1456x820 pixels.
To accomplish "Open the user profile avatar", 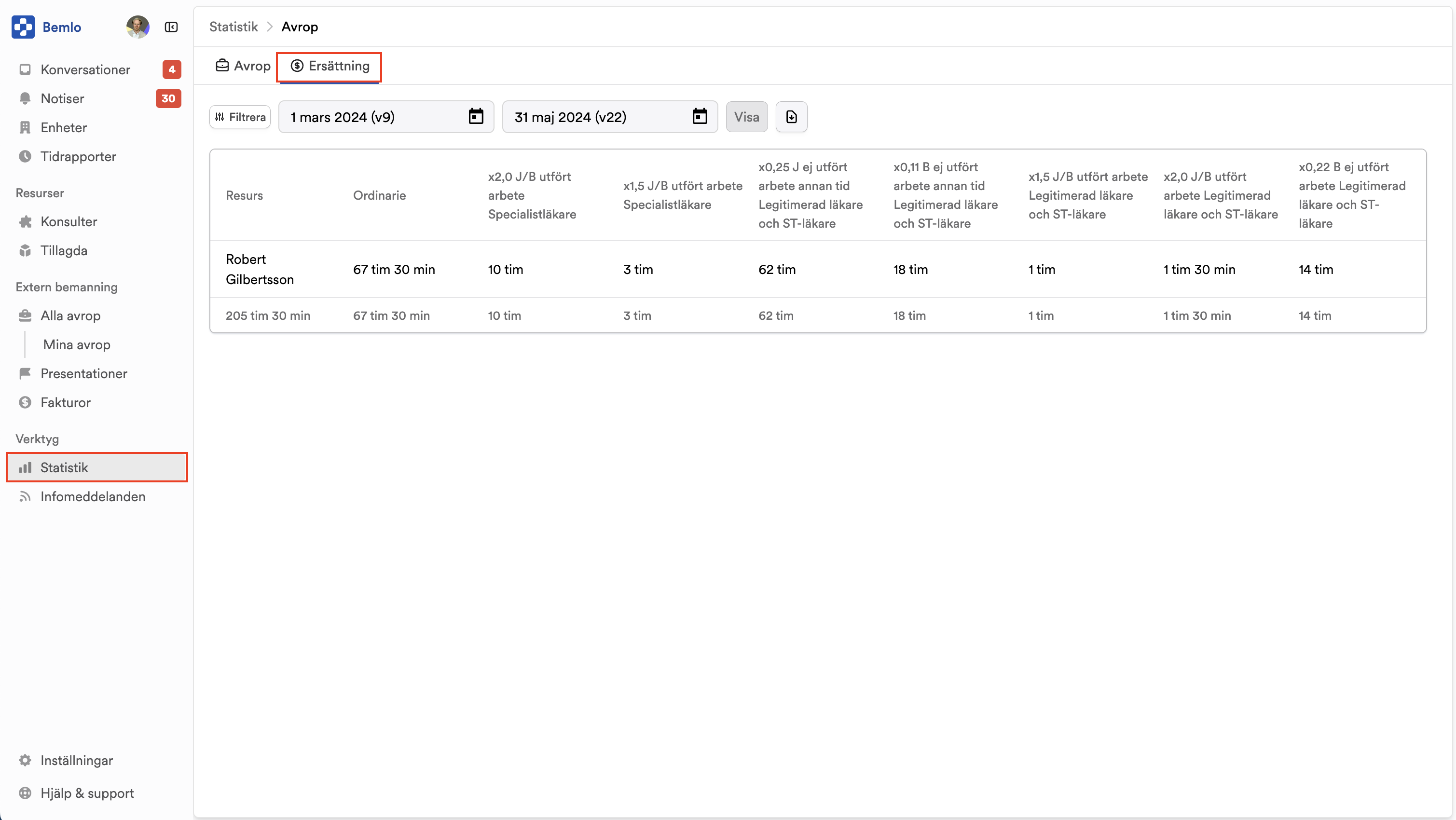I will tap(137, 27).
